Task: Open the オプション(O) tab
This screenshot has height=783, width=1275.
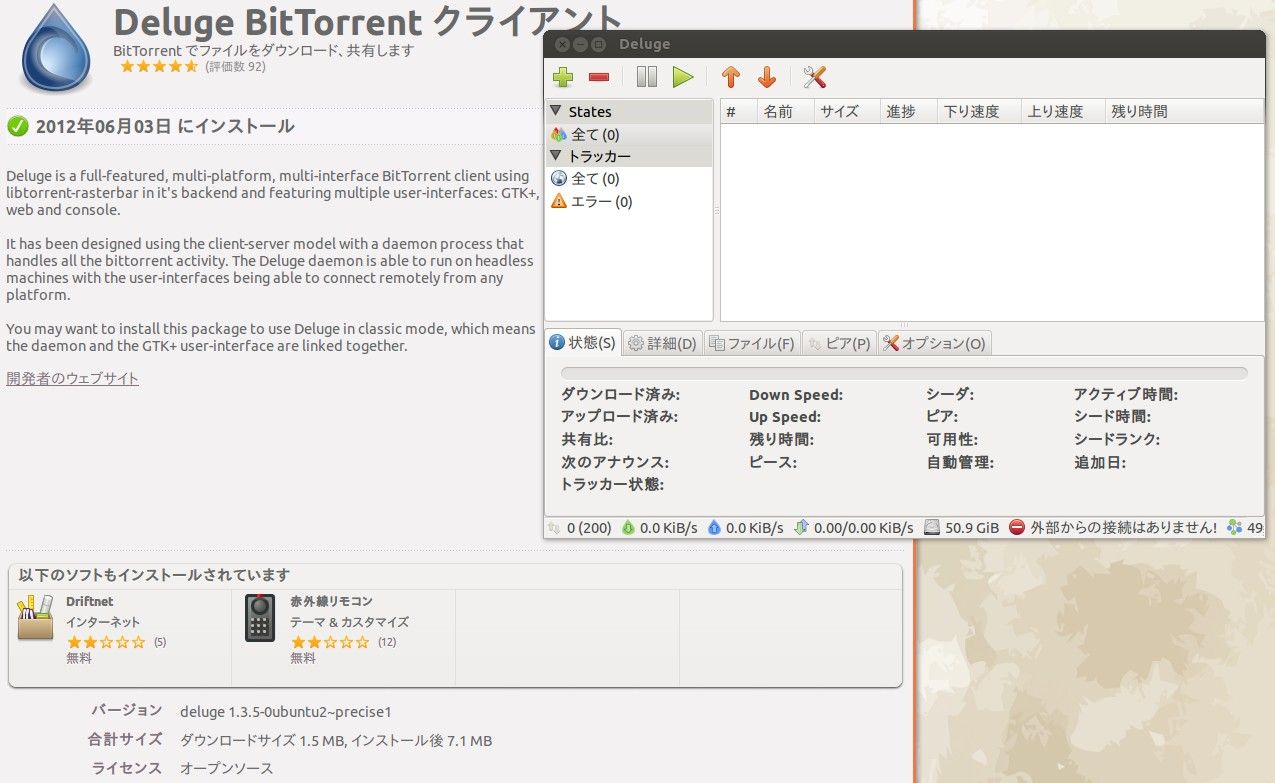Action: [934, 343]
